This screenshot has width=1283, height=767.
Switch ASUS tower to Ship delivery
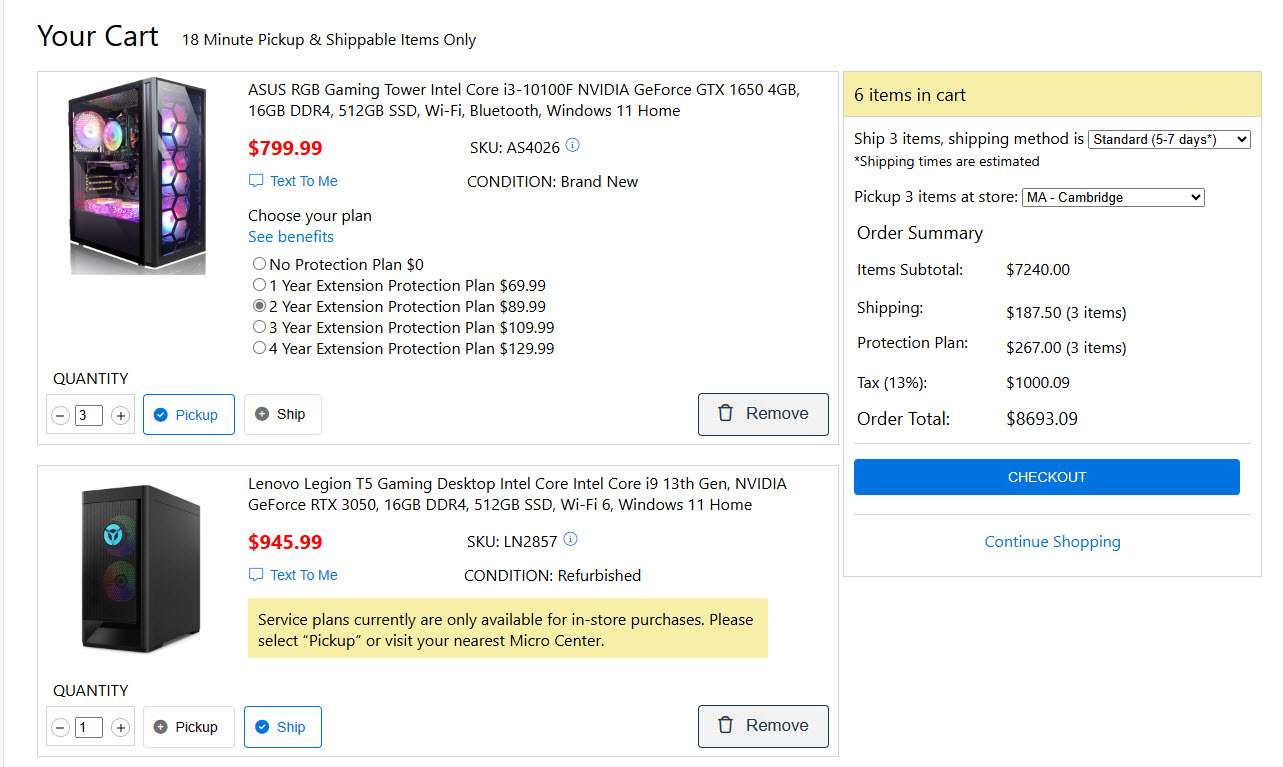[282, 414]
